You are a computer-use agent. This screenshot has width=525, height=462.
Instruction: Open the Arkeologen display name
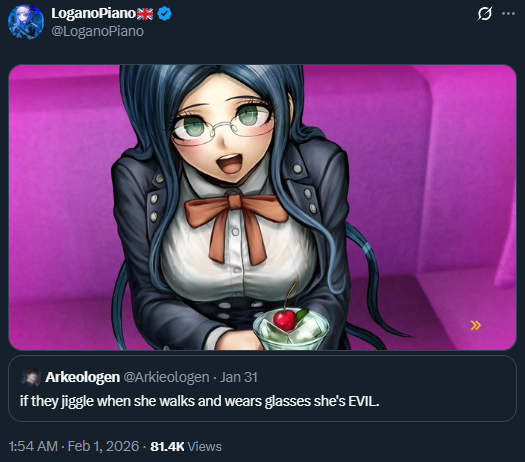[x=83, y=377]
